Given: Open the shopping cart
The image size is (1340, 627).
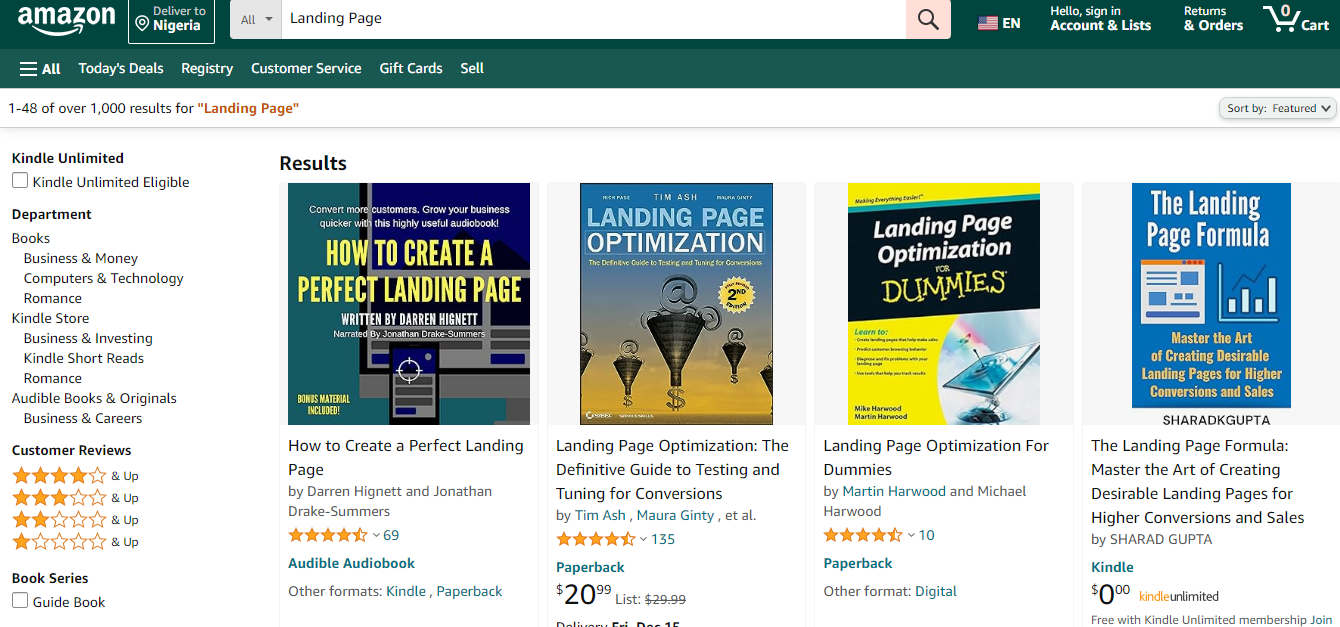Looking at the screenshot, I should coord(1296,19).
